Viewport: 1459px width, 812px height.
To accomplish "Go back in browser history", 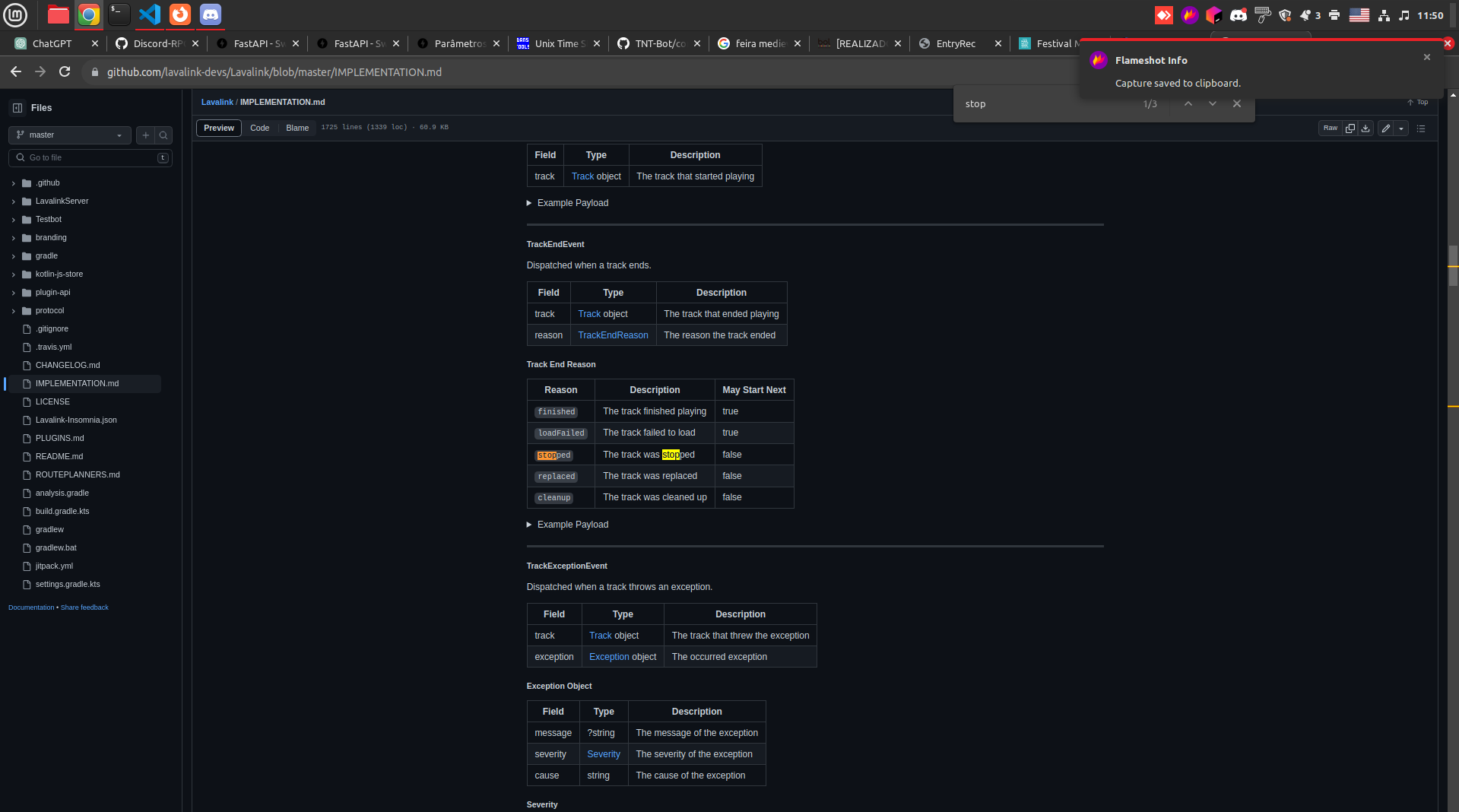I will click(16, 71).
